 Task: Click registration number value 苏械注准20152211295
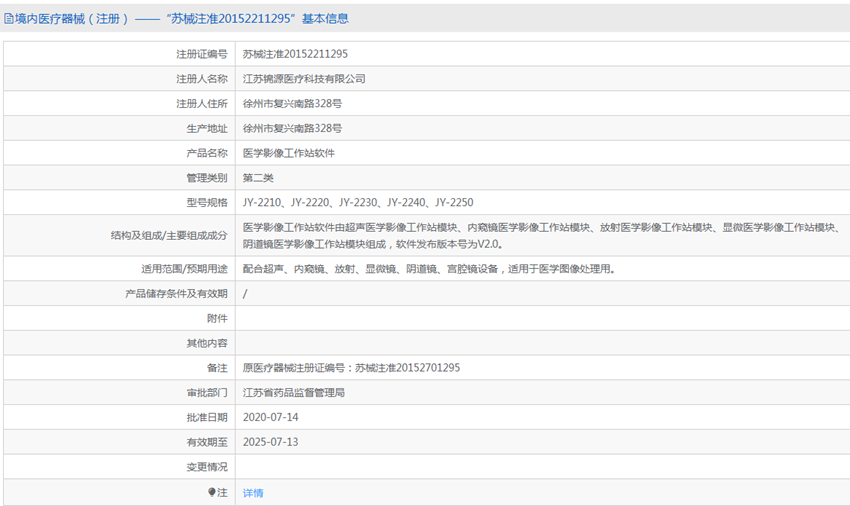(x=295, y=54)
